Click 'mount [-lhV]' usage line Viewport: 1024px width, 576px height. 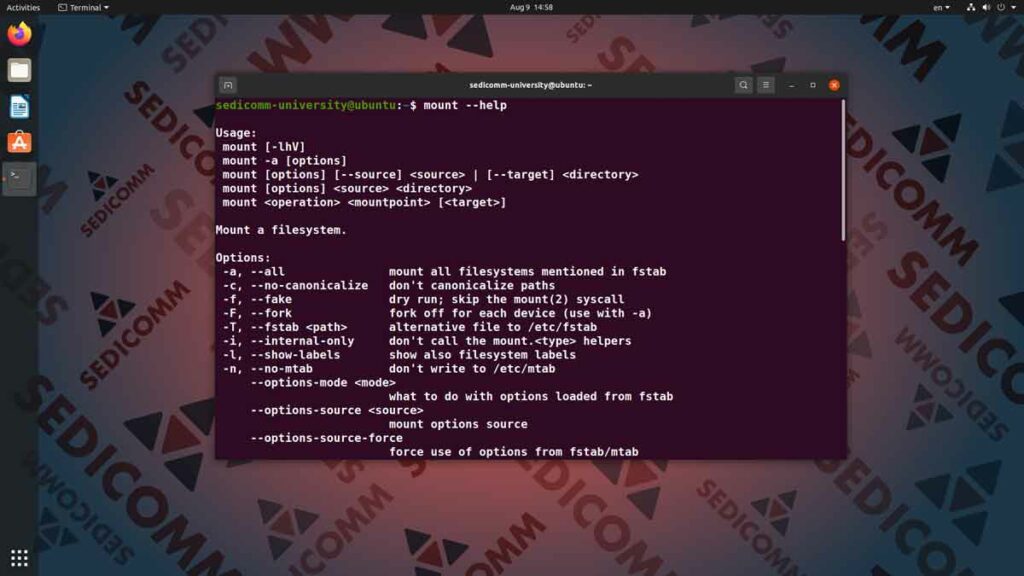264,147
